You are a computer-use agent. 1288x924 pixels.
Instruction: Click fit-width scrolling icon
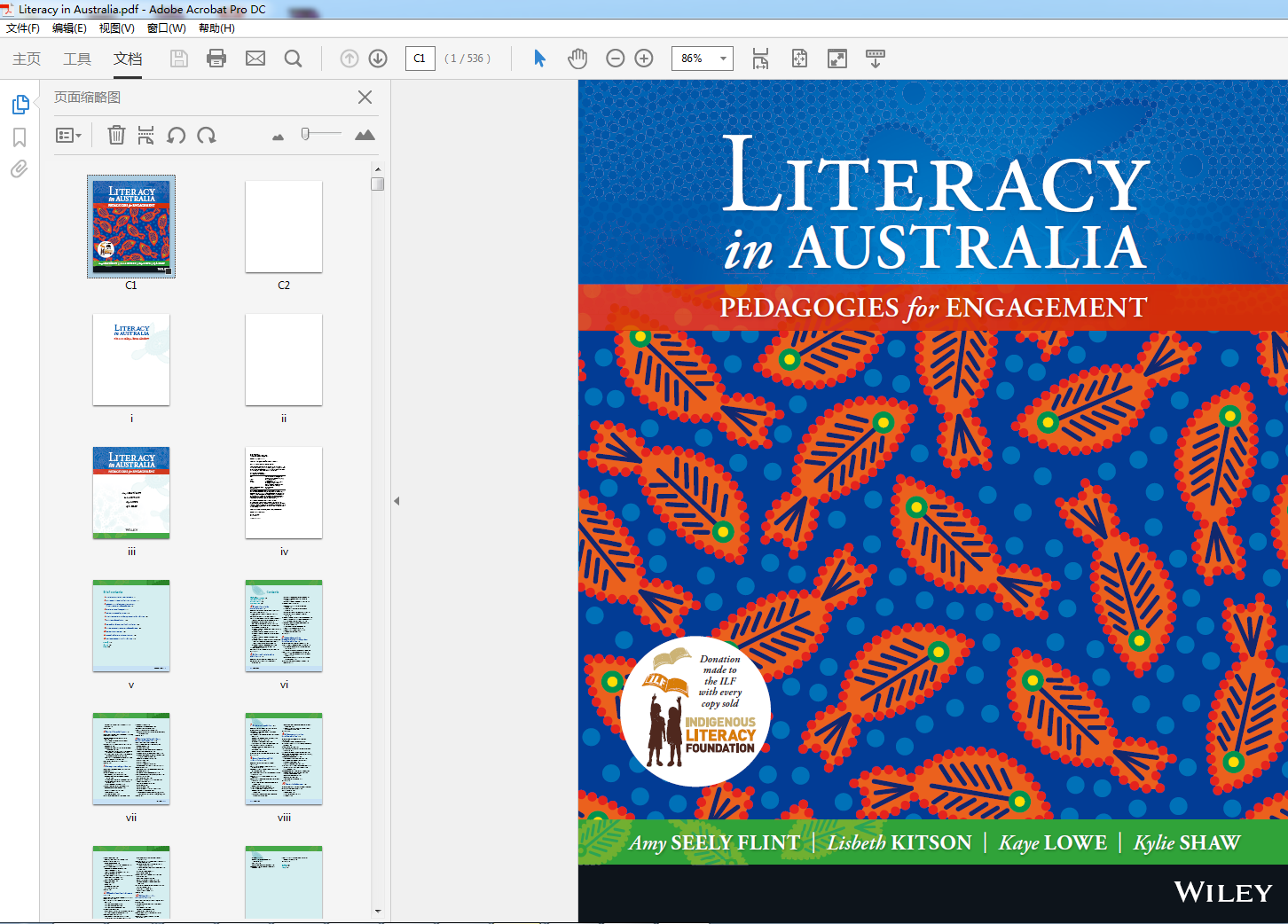(x=760, y=59)
